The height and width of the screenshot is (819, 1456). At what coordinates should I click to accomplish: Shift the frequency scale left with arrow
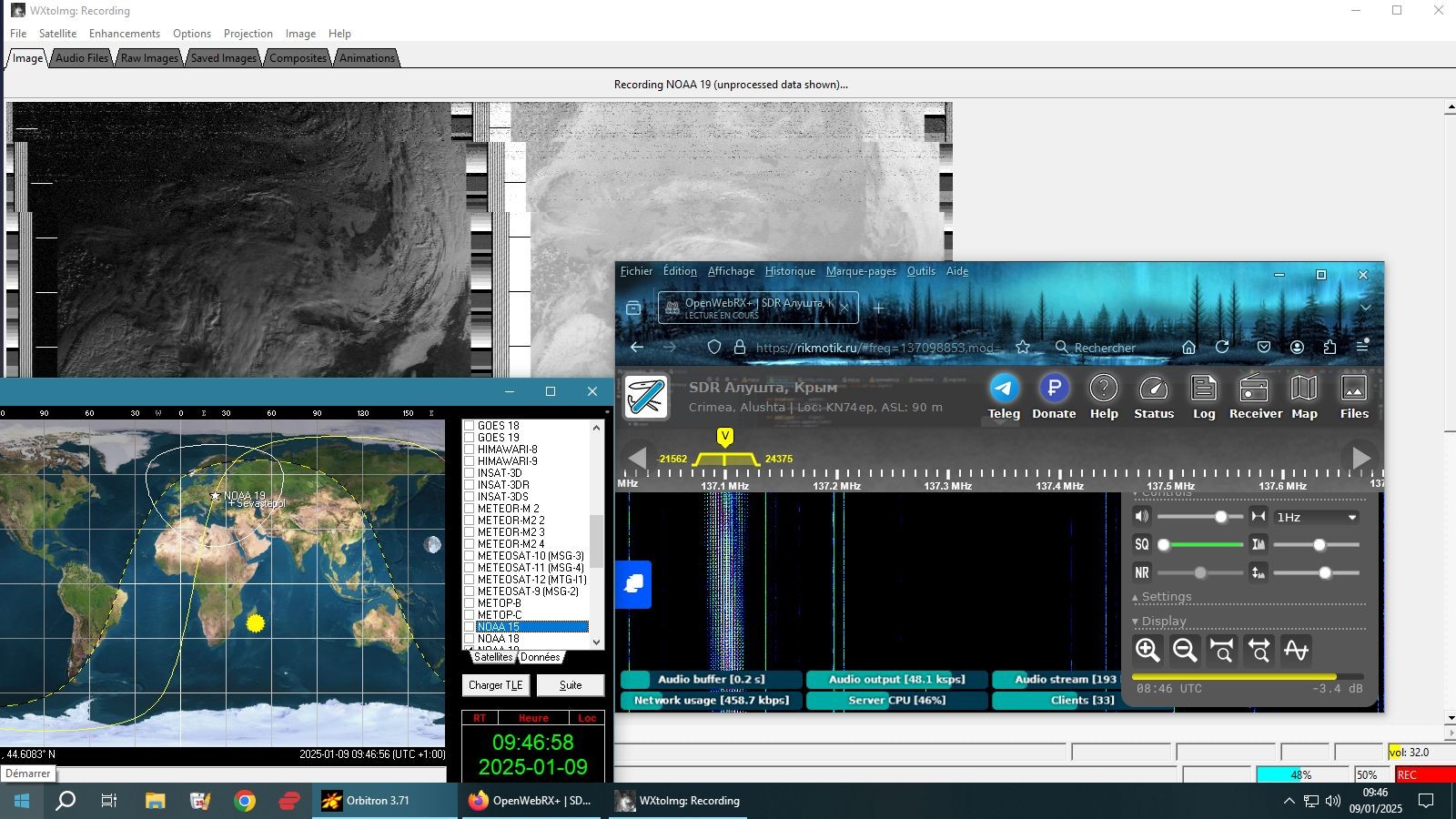point(637,457)
